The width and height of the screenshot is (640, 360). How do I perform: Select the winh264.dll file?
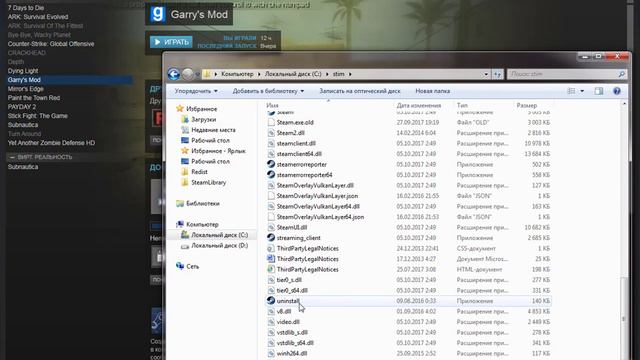coord(292,353)
